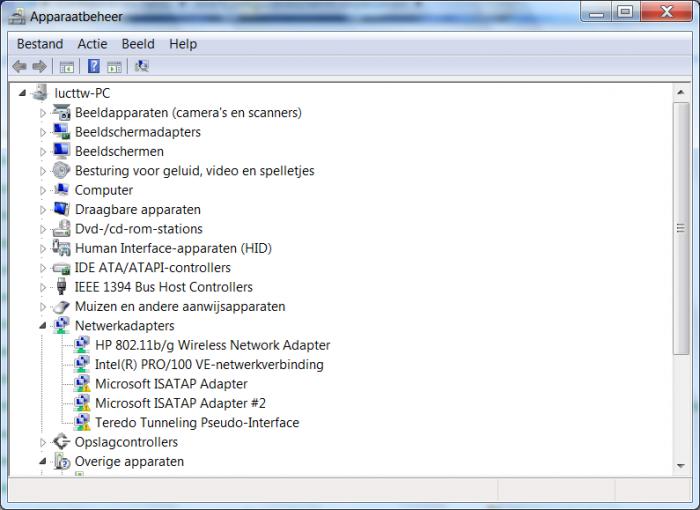The height and width of the screenshot is (510, 700).
Task: Expand Besturing voor geluid, video en spelletjes
Action: click(x=43, y=171)
